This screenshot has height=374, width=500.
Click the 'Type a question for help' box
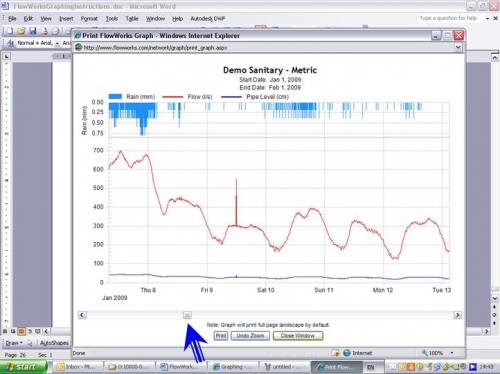click(x=448, y=18)
